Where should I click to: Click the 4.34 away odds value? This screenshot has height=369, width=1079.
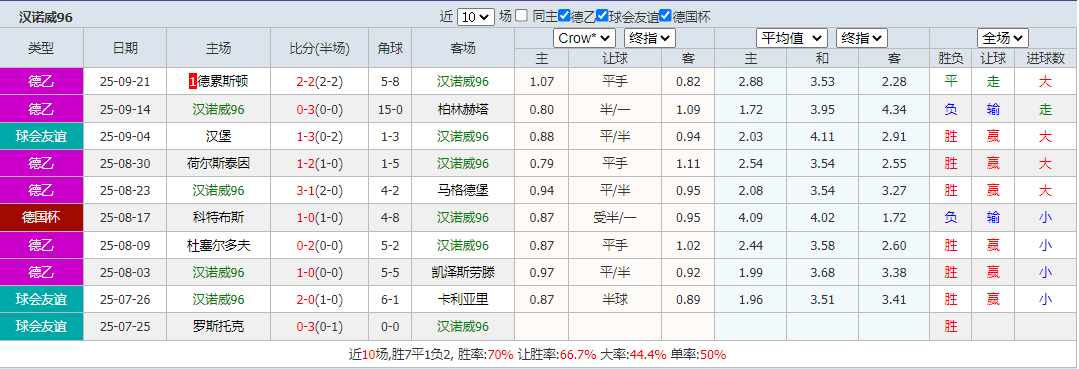tap(894, 109)
